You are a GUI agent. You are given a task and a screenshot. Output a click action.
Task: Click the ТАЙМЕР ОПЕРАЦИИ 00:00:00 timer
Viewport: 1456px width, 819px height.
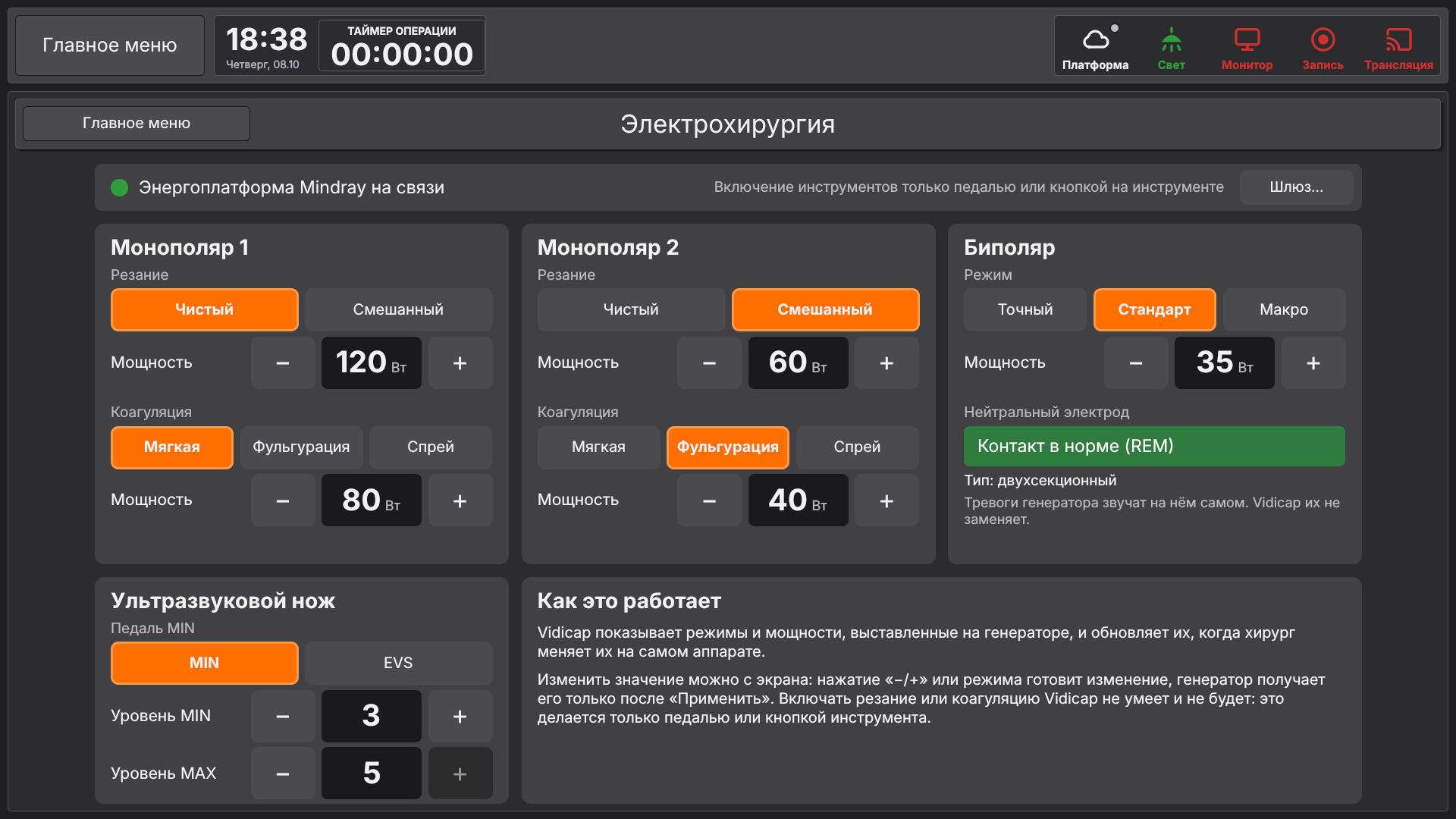tap(402, 45)
